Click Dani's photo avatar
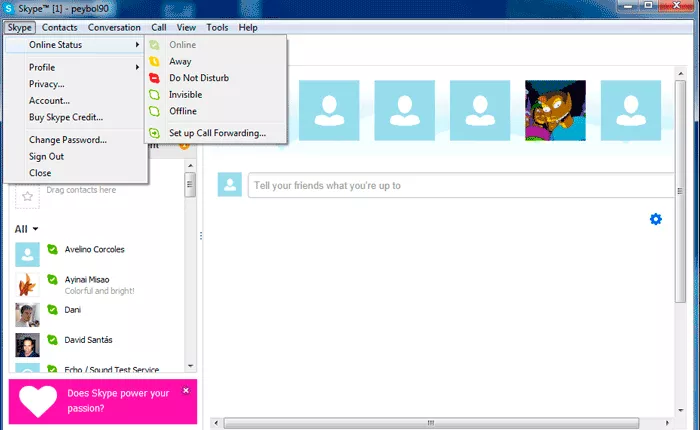Image resolution: width=700 pixels, height=430 pixels. 27,315
